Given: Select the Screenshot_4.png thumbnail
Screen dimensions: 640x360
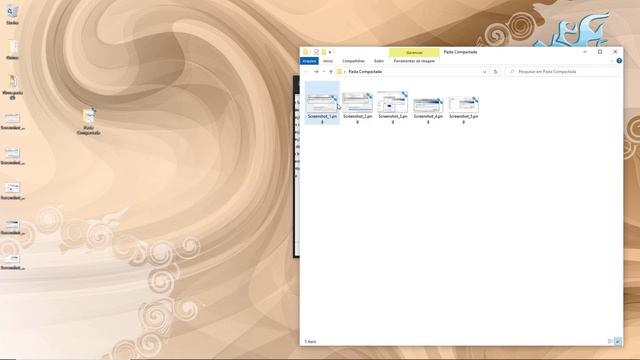Looking at the screenshot, I should [428, 105].
